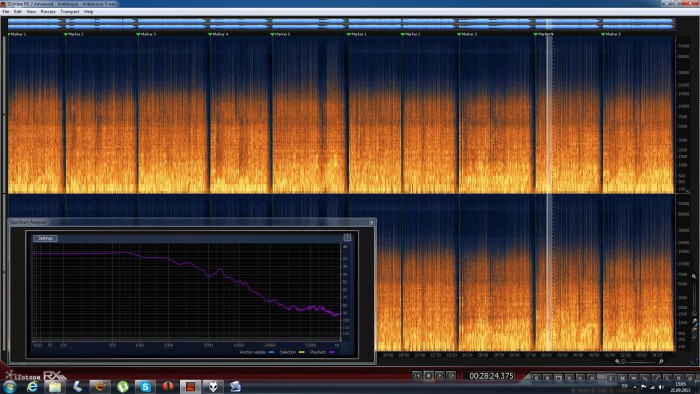Viewport: 700px width, 394px height.
Task: Click the Selection color swatch in legend
Action: pyautogui.click(x=302, y=352)
